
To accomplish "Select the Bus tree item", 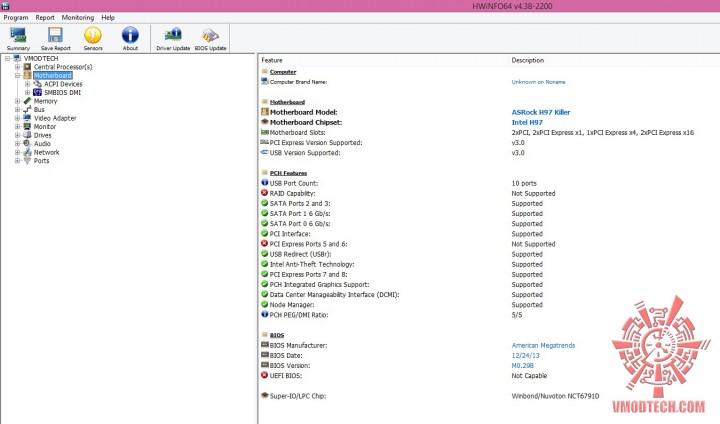I will (39, 109).
